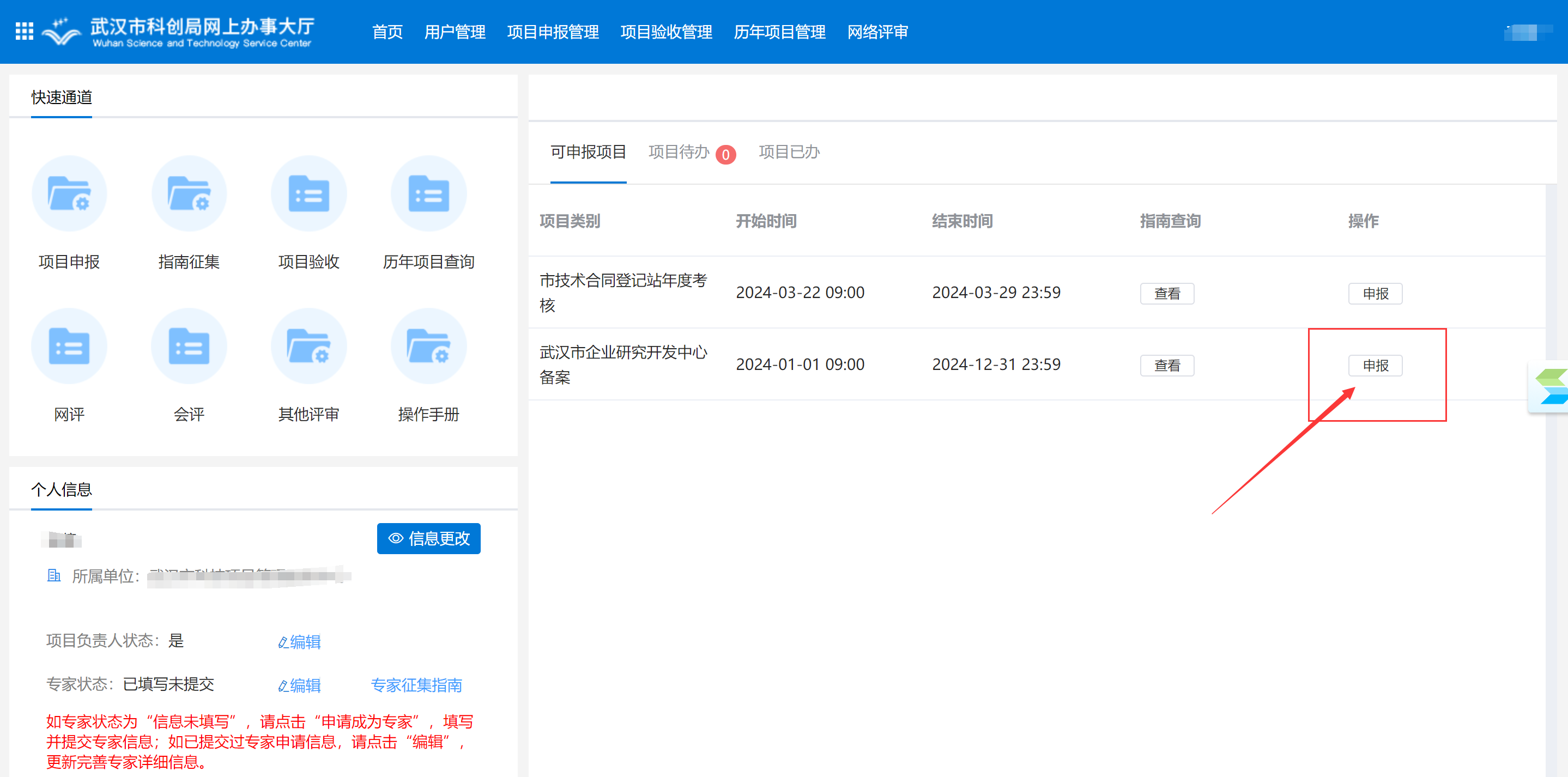Click the end time 2024-03-29 23:59
The image size is (1568, 777).
click(996, 293)
